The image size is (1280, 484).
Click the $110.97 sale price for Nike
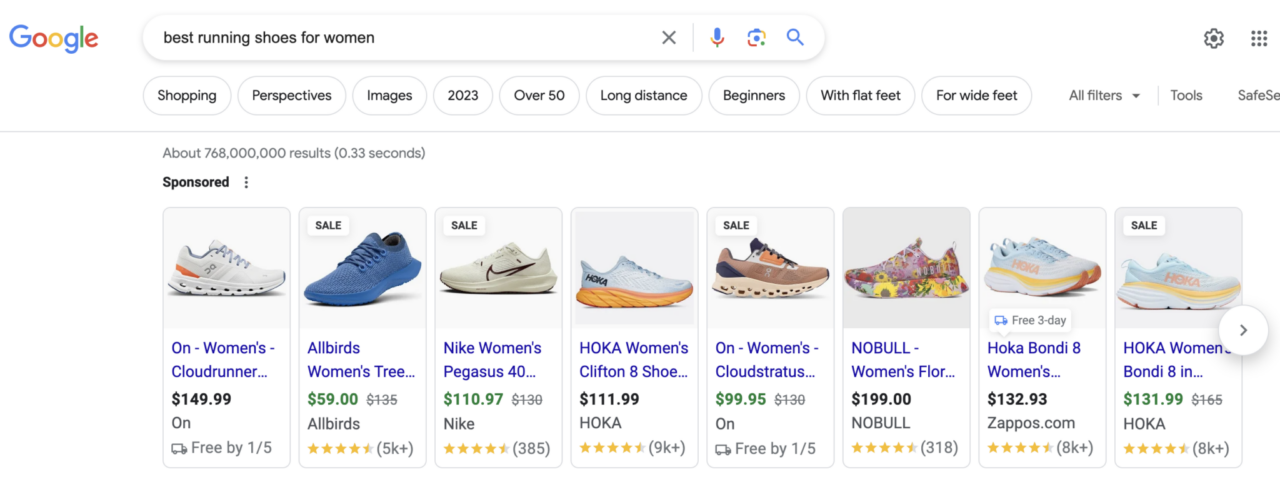(x=473, y=399)
